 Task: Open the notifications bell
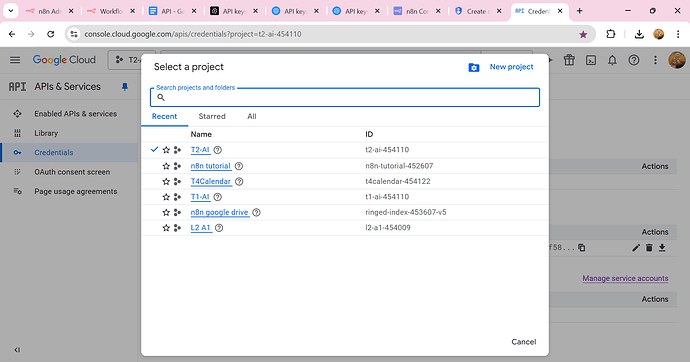(x=612, y=60)
